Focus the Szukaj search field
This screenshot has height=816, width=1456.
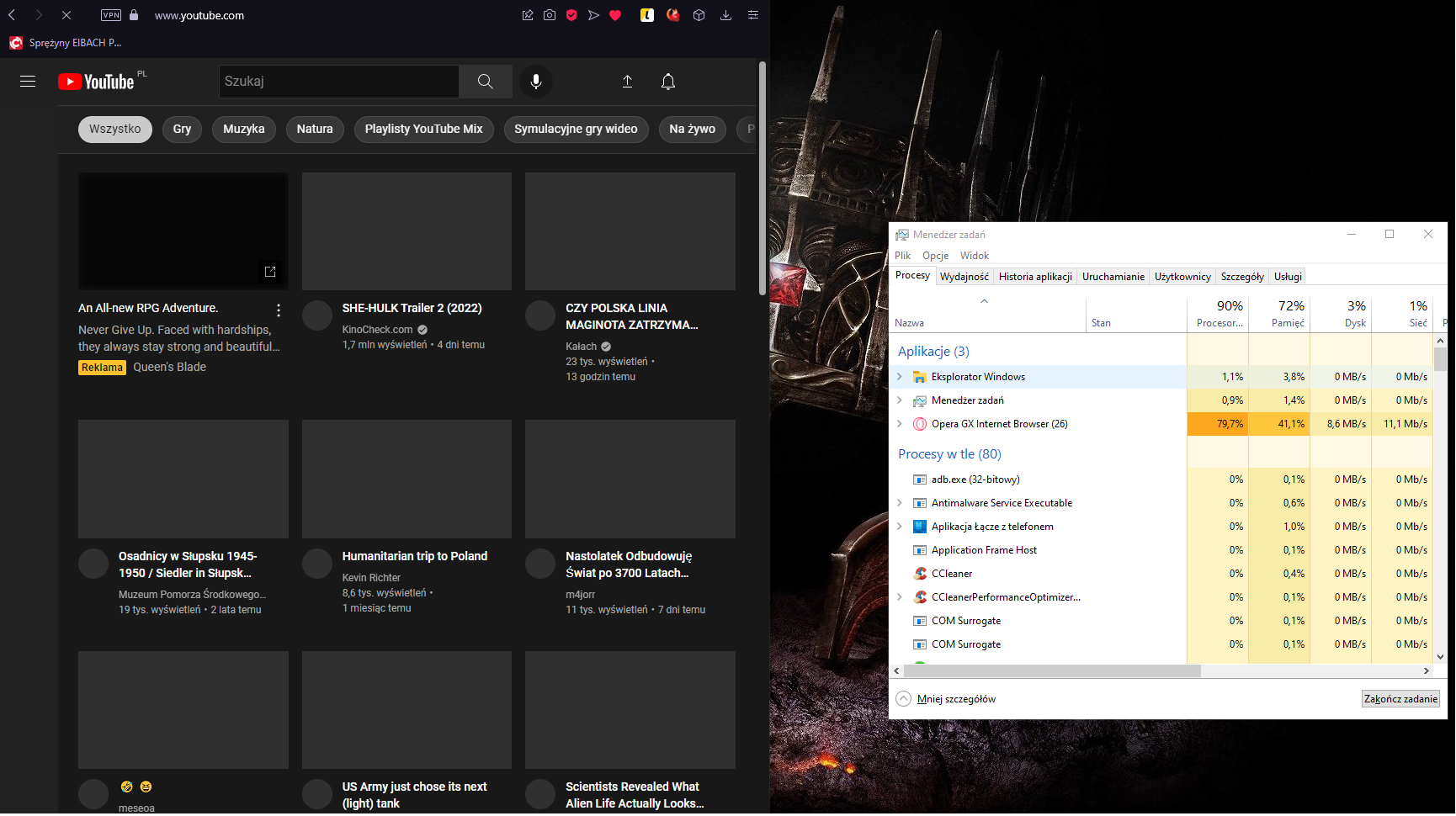(338, 82)
